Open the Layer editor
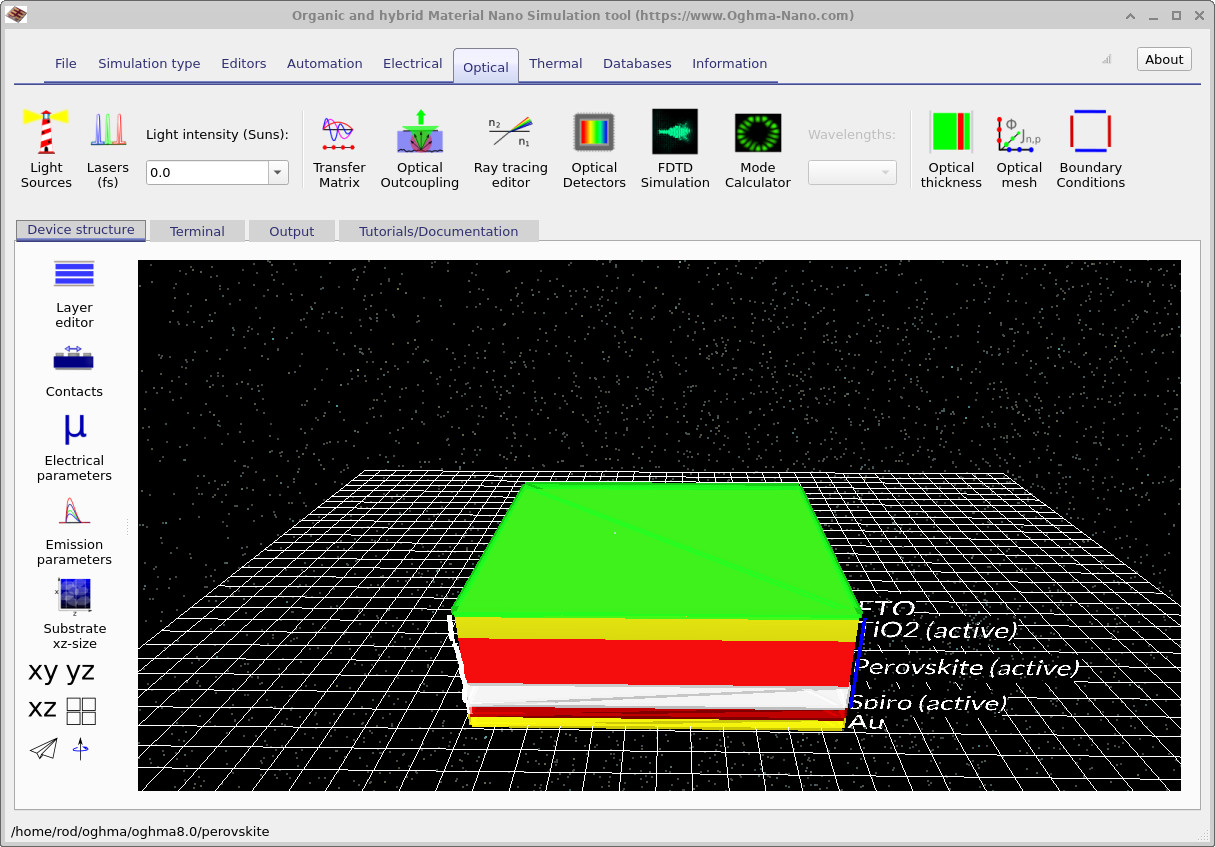Screen dimensions: 1215x847 tap(74, 290)
